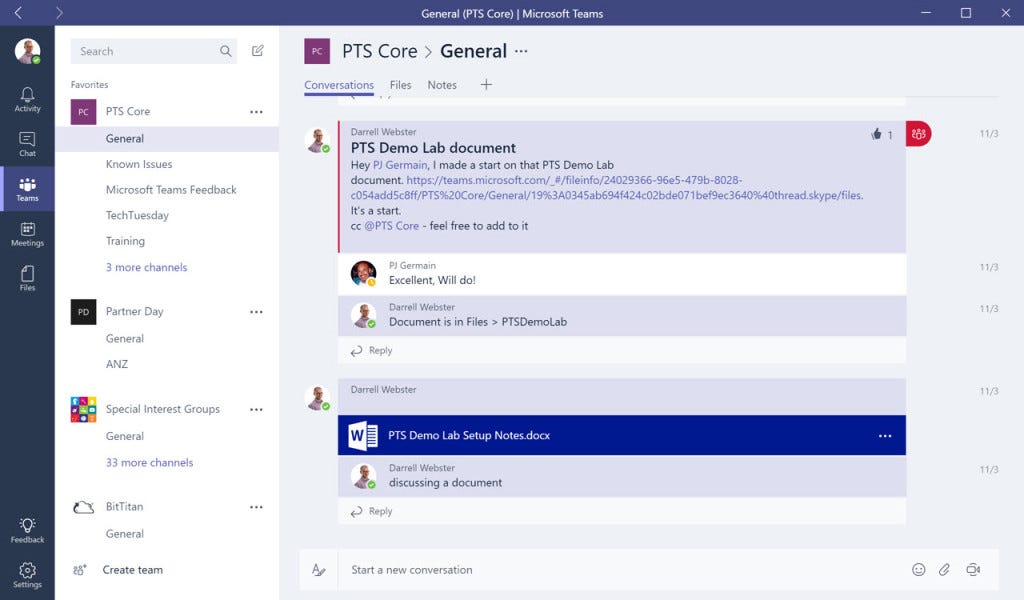Image resolution: width=1024 pixels, height=600 pixels.
Task: Switch to the Files tab
Action: 400,85
